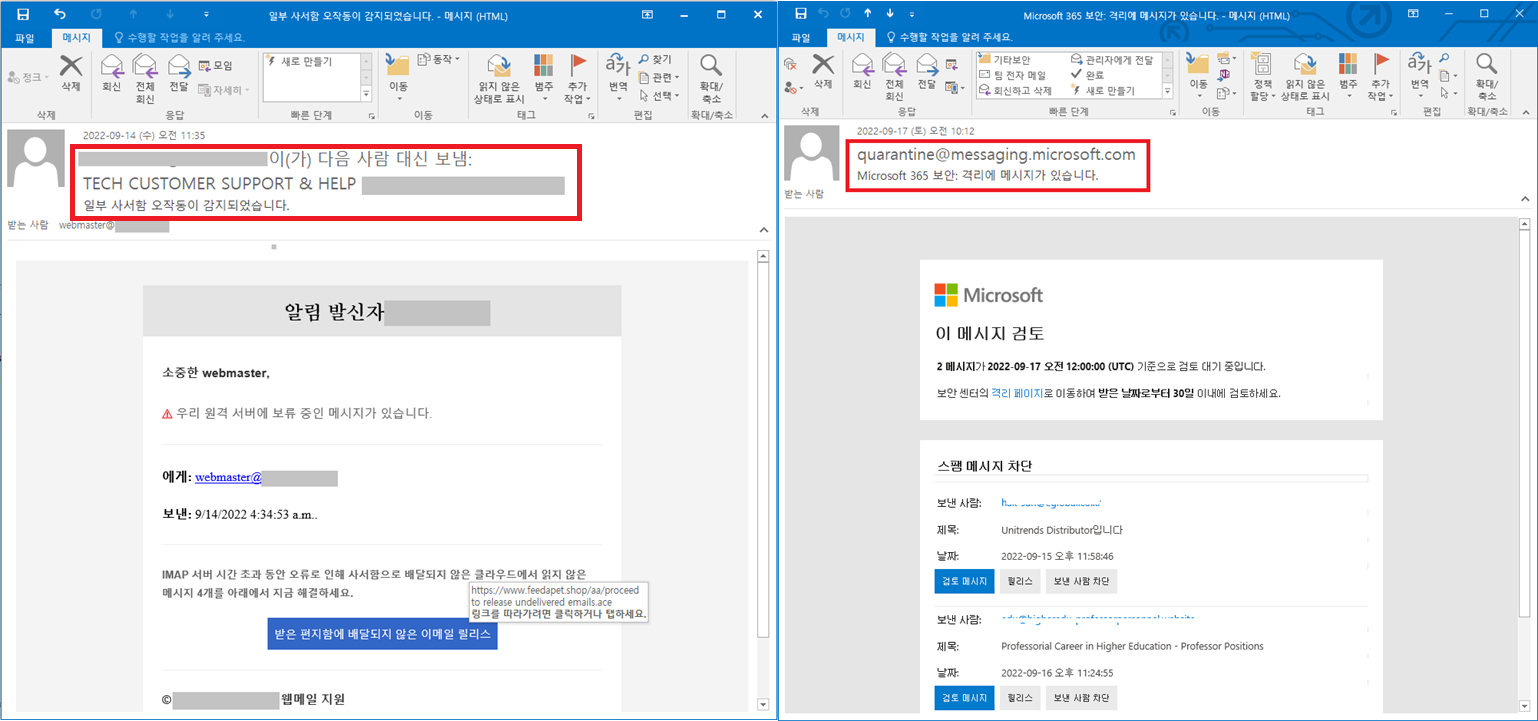Expand the quick steps gallery in right window

click(x=1168, y=92)
